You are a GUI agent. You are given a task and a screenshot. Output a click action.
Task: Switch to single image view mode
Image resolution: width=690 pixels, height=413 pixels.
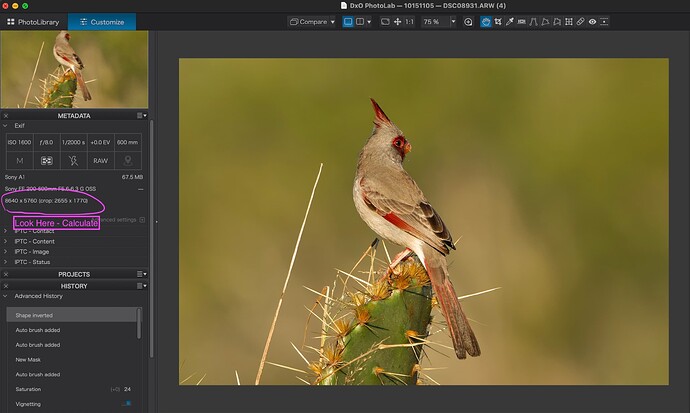click(348, 21)
